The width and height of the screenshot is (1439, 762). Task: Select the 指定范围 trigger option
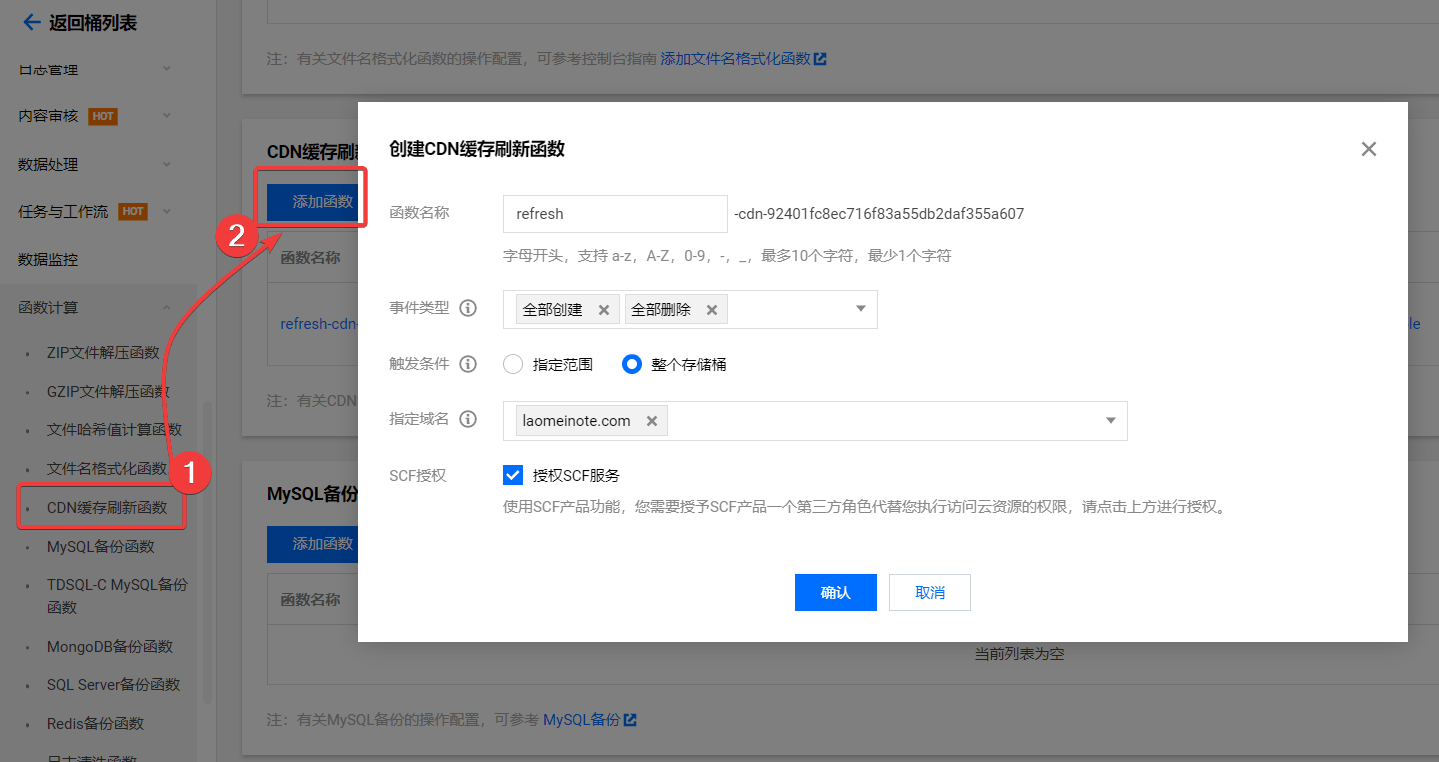pos(512,364)
